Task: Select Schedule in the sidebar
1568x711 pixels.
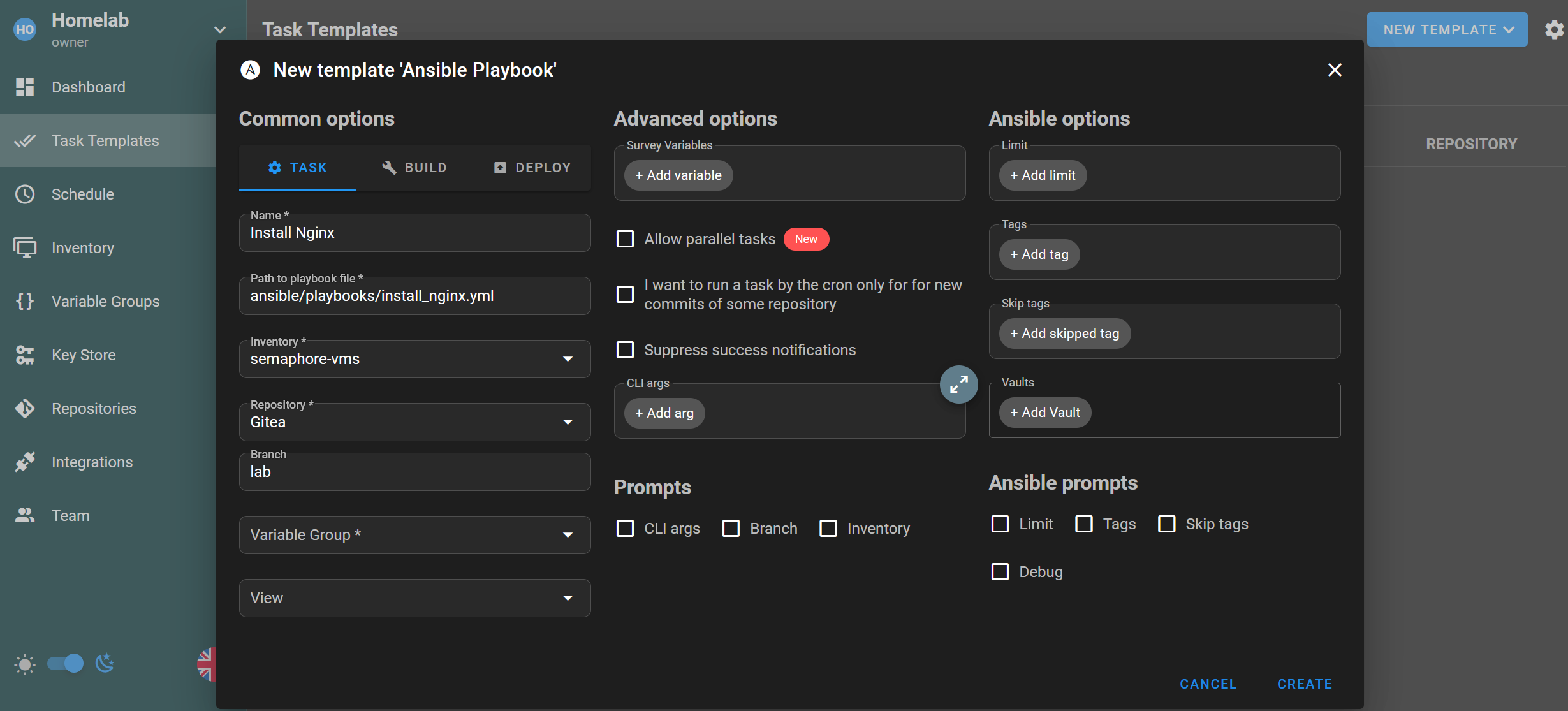Action: [83, 194]
